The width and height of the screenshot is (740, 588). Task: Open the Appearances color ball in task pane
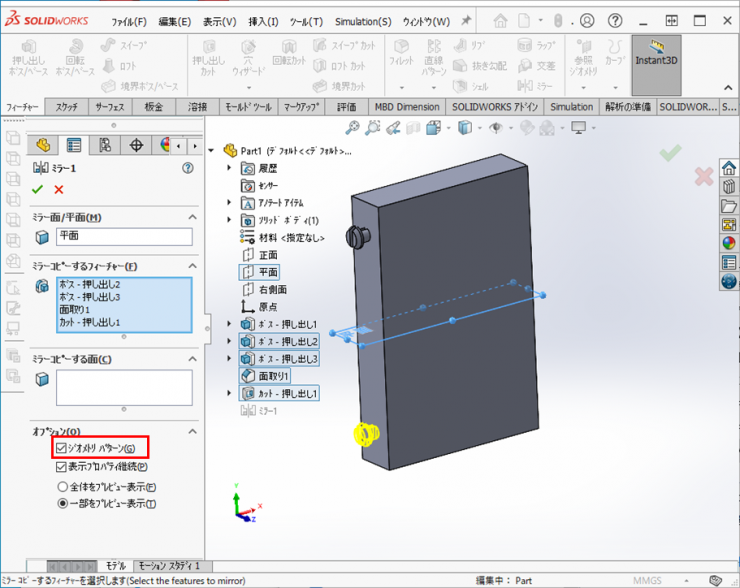pos(728,242)
